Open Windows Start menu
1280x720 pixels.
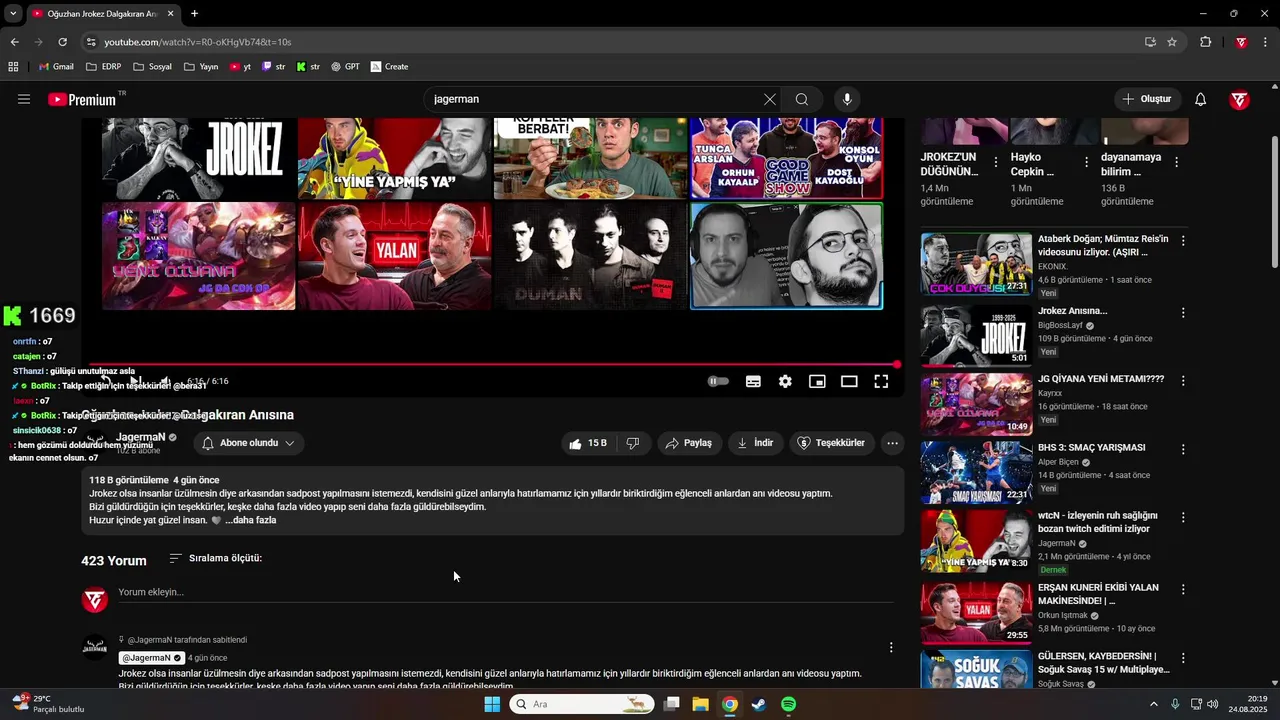(x=492, y=704)
